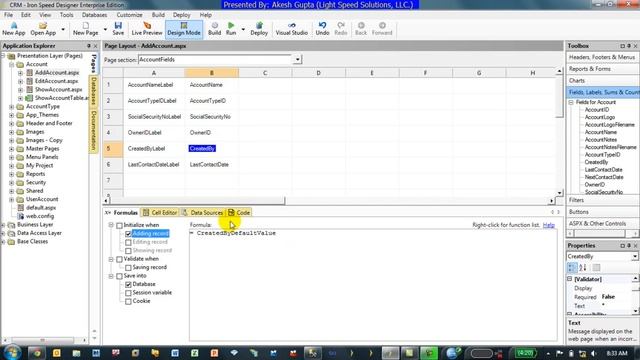Toggle the Saving record checkbox
Viewport: 640px width, 360px height.
pos(128,268)
